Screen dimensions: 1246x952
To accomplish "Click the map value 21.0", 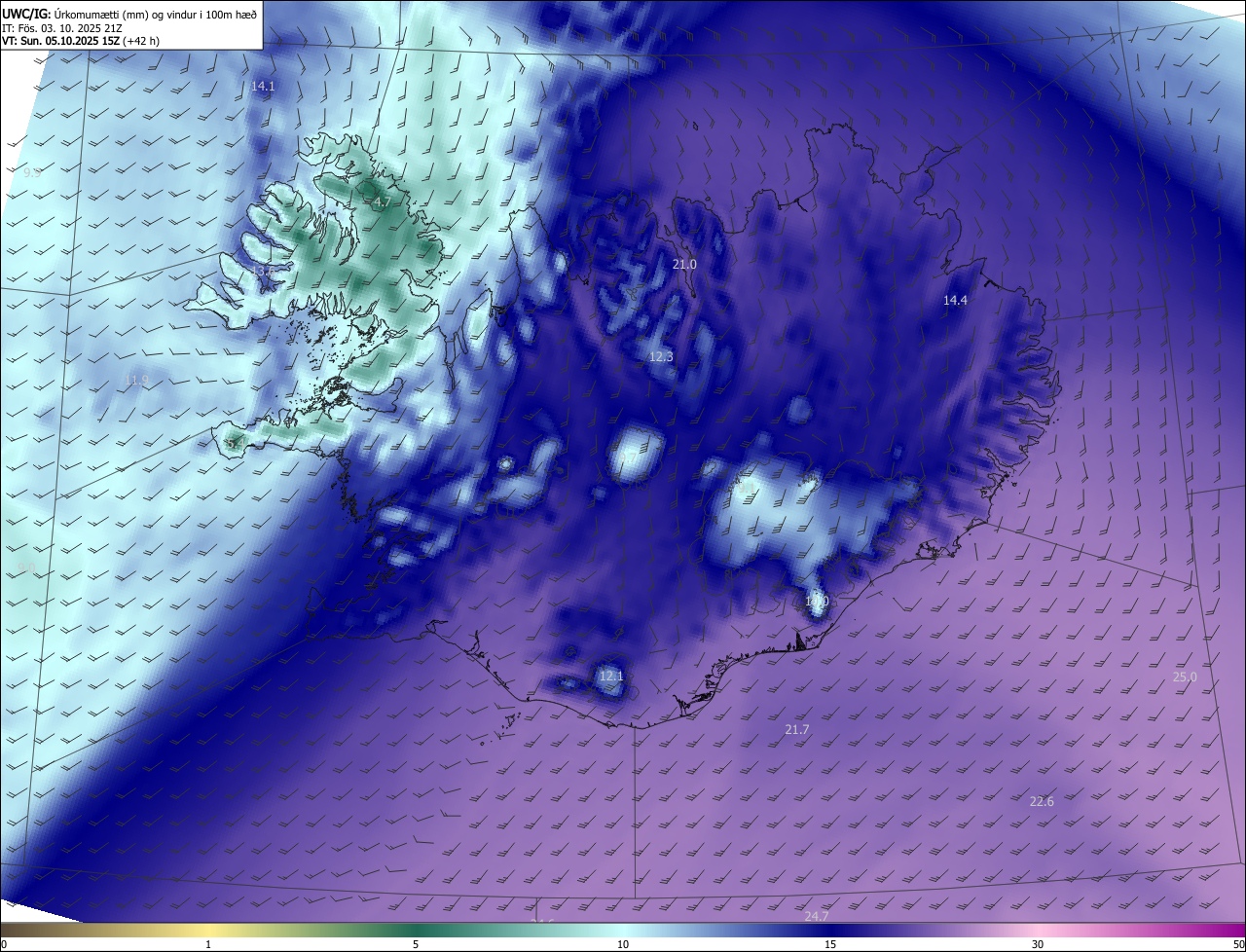I will [684, 265].
